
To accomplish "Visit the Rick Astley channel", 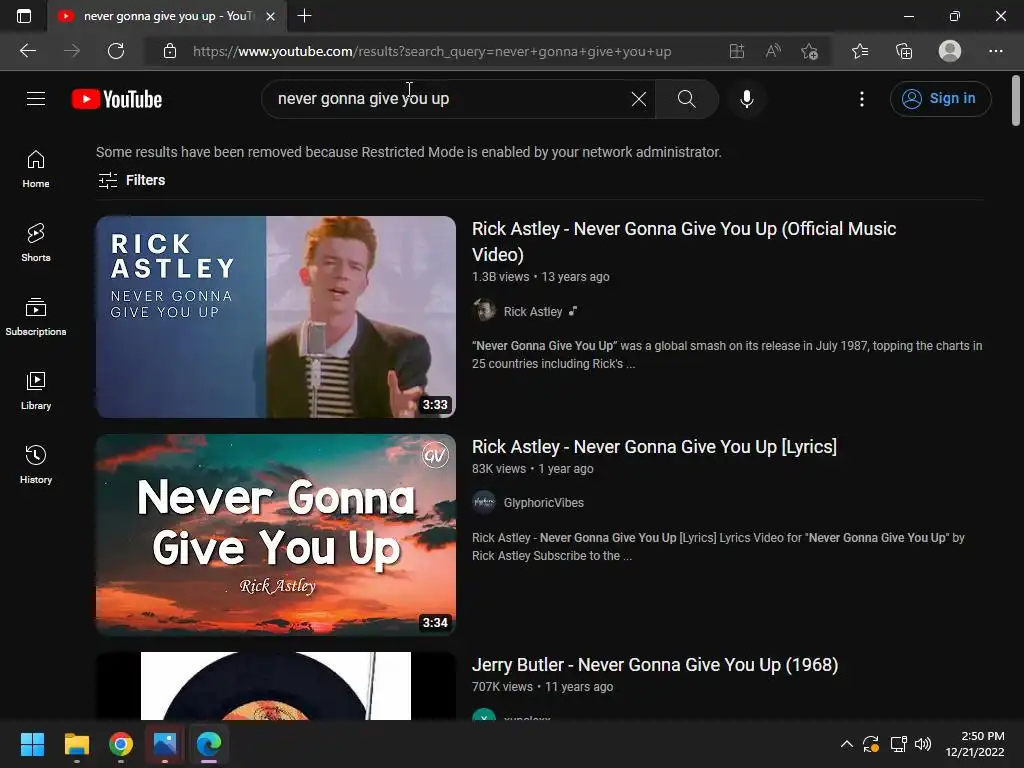I will click(x=533, y=312).
